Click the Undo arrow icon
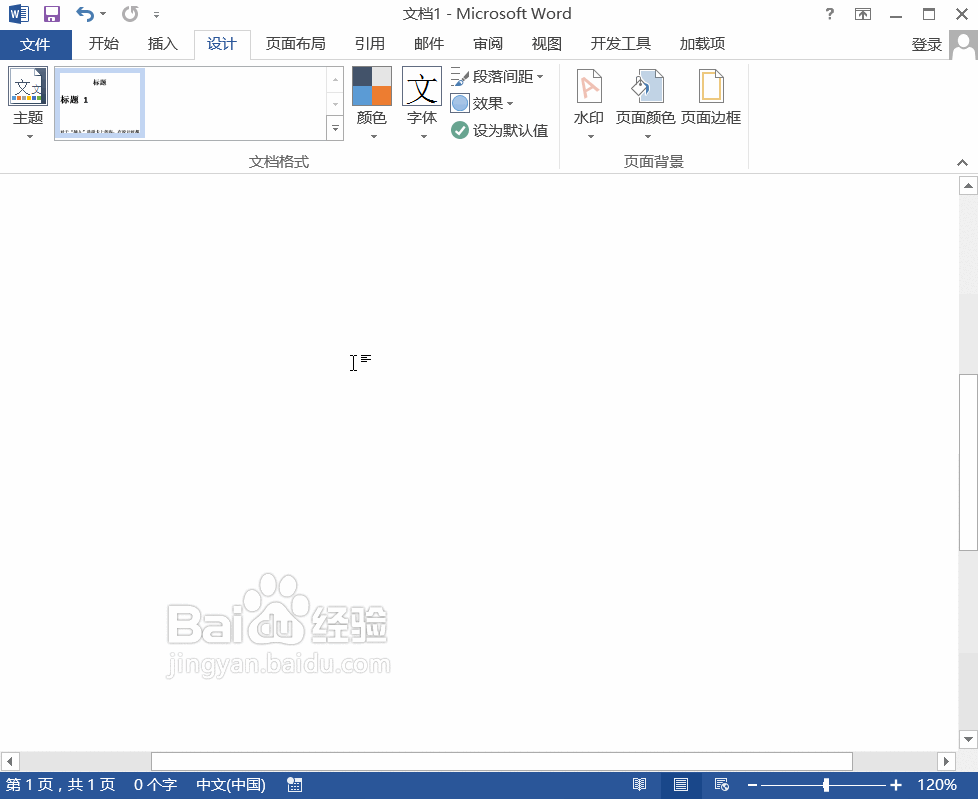978x799 pixels. click(83, 13)
